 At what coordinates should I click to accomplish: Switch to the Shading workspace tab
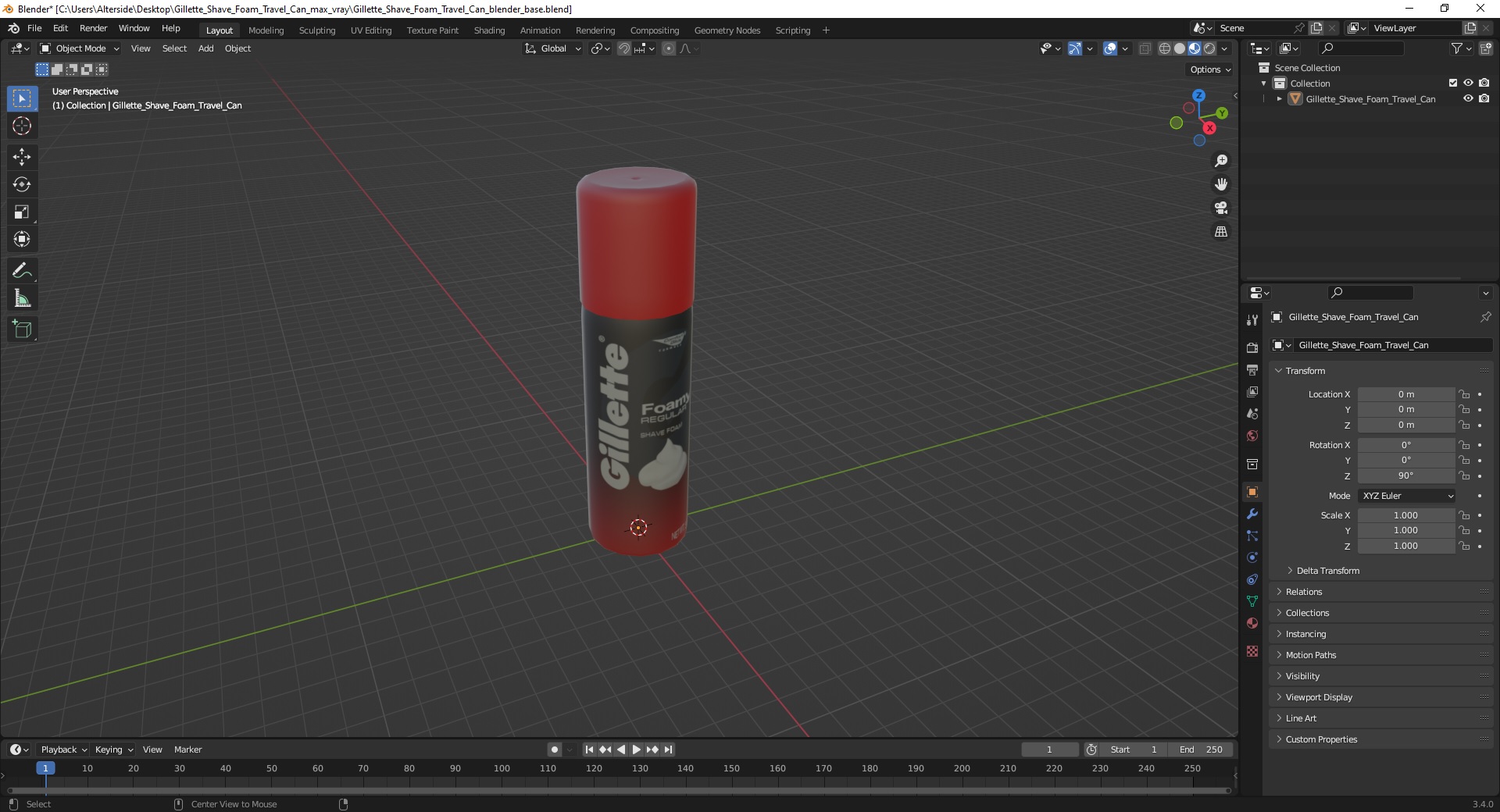489,30
